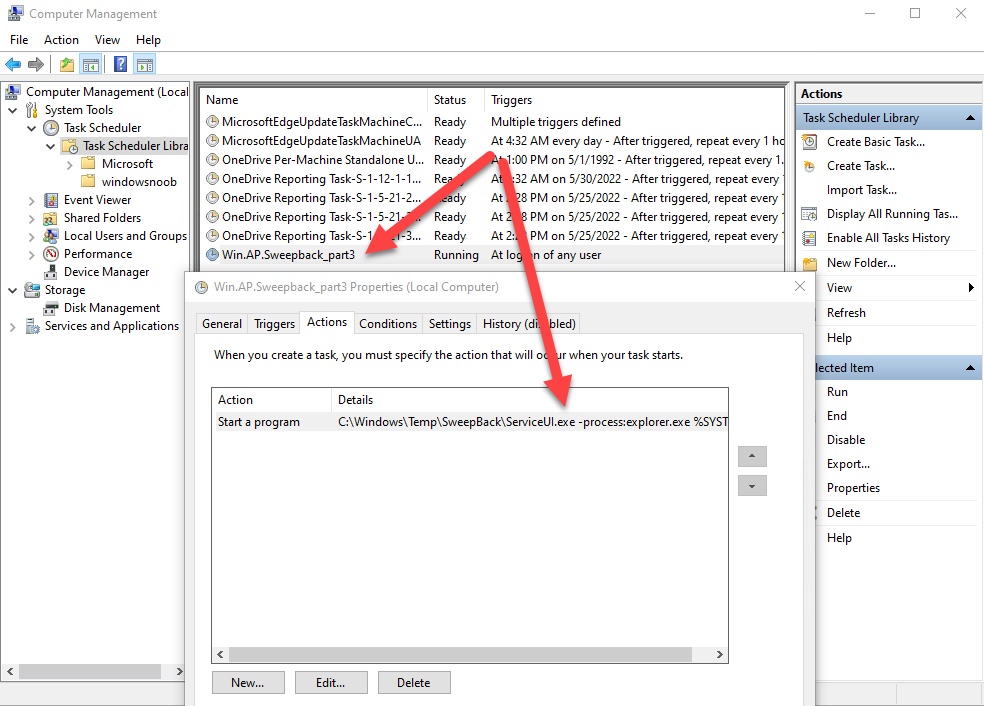
Task: Expand the Shared Folders node
Action: [31, 219]
